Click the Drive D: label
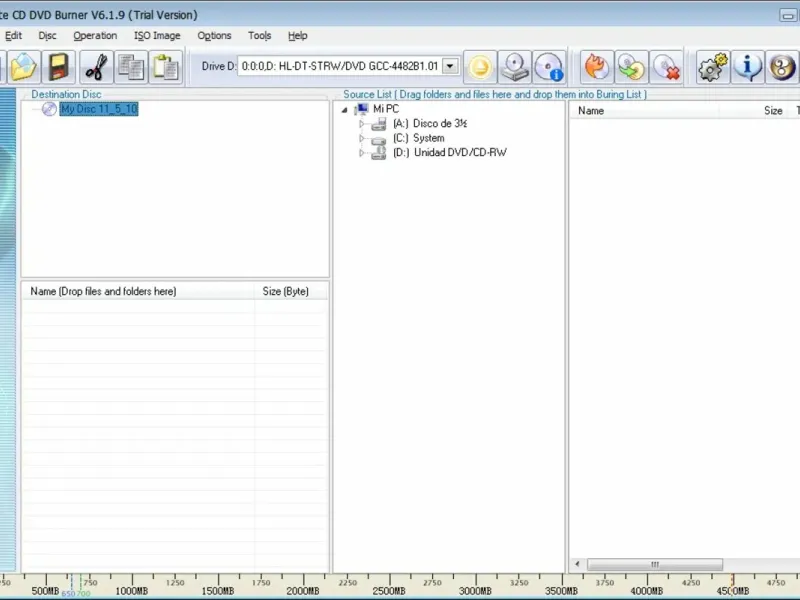The height and width of the screenshot is (600, 800). click(219, 66)
